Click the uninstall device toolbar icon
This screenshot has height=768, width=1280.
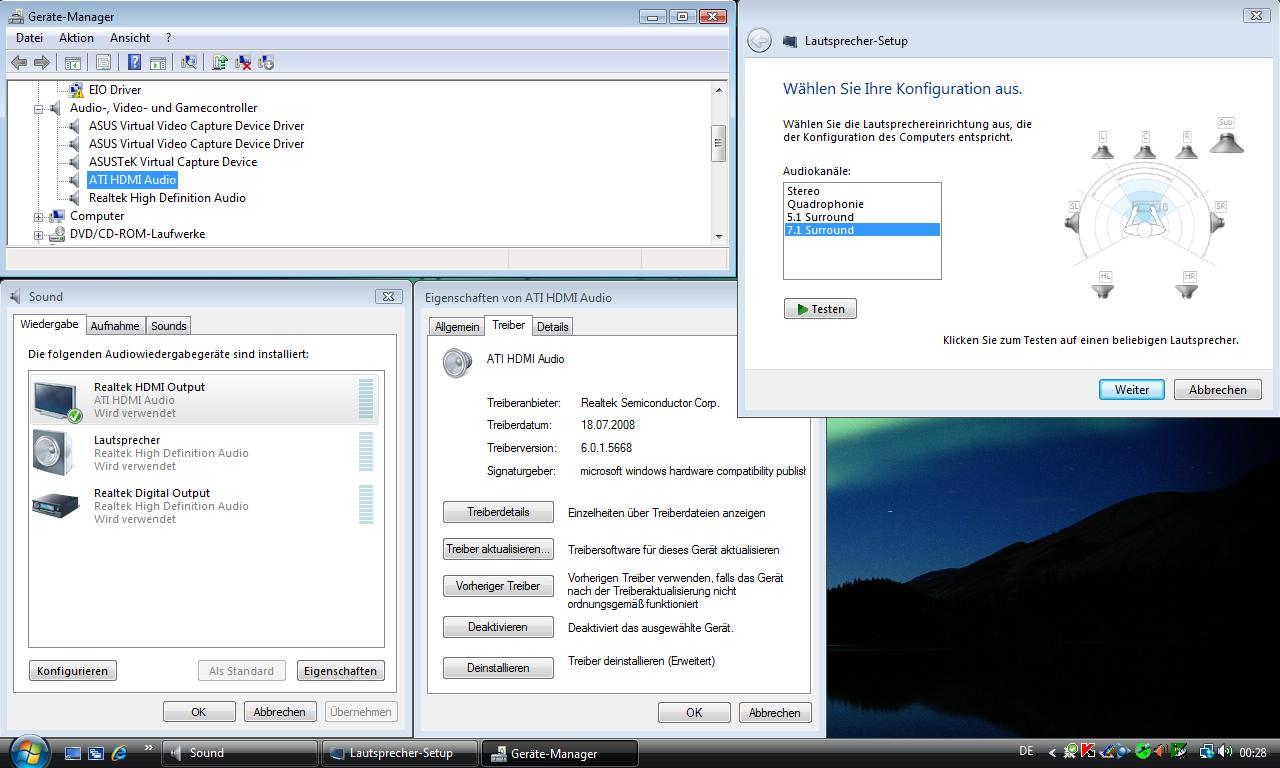[243, 63]
